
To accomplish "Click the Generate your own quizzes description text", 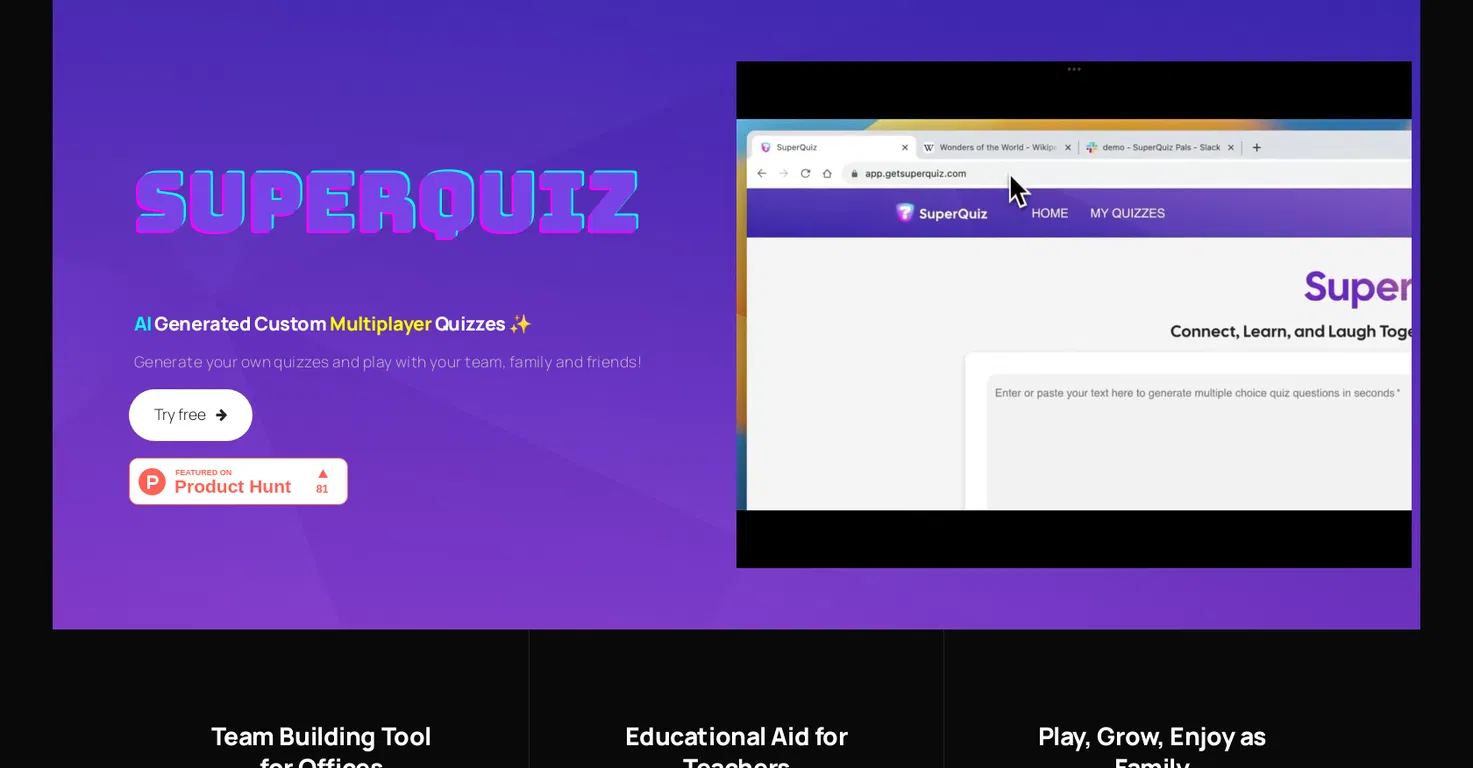I will pyautogui.click(x=388, y=362).
